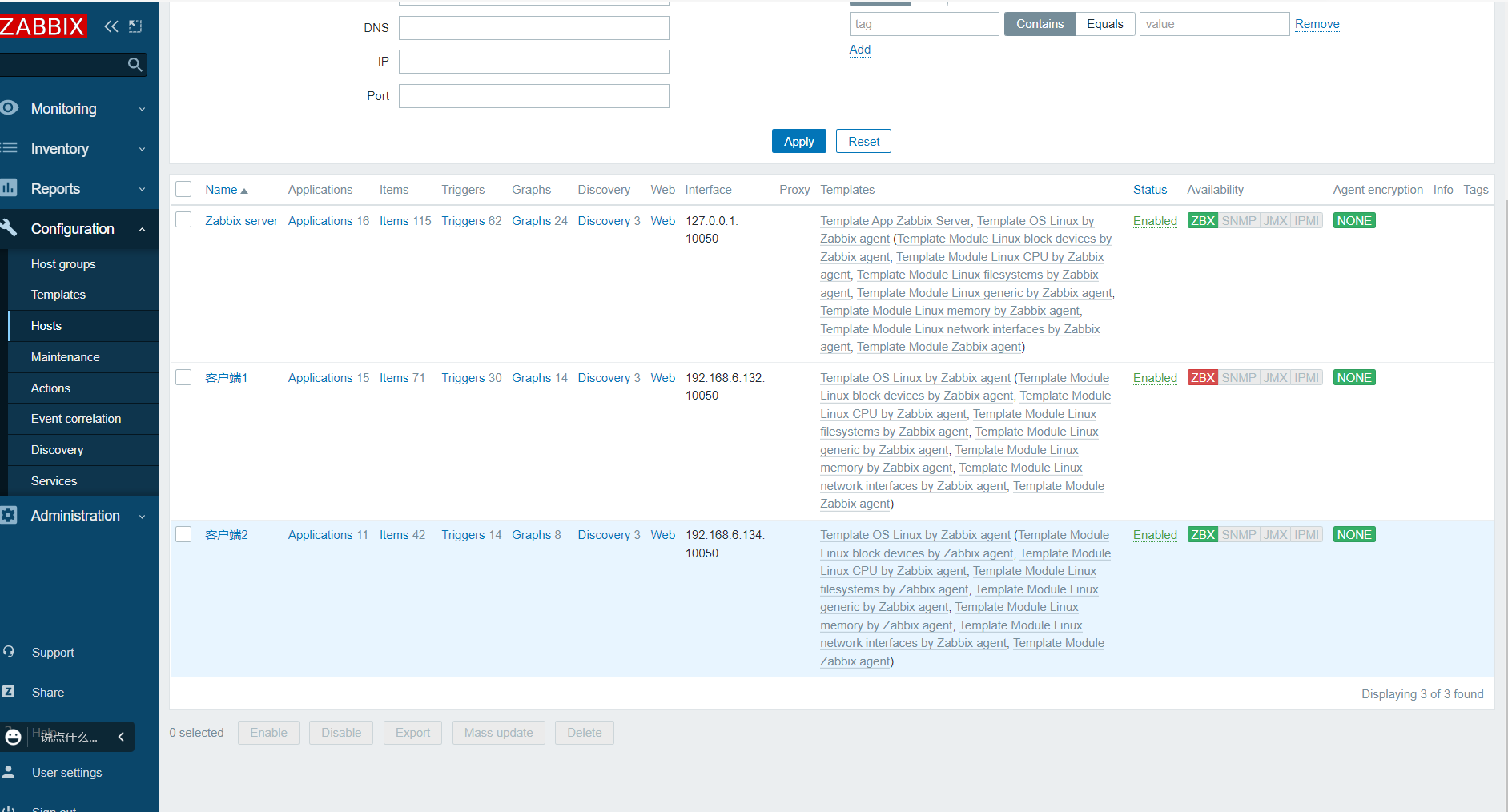
Task: Click the Apply filter button
Action: click(x=799, y=141)
